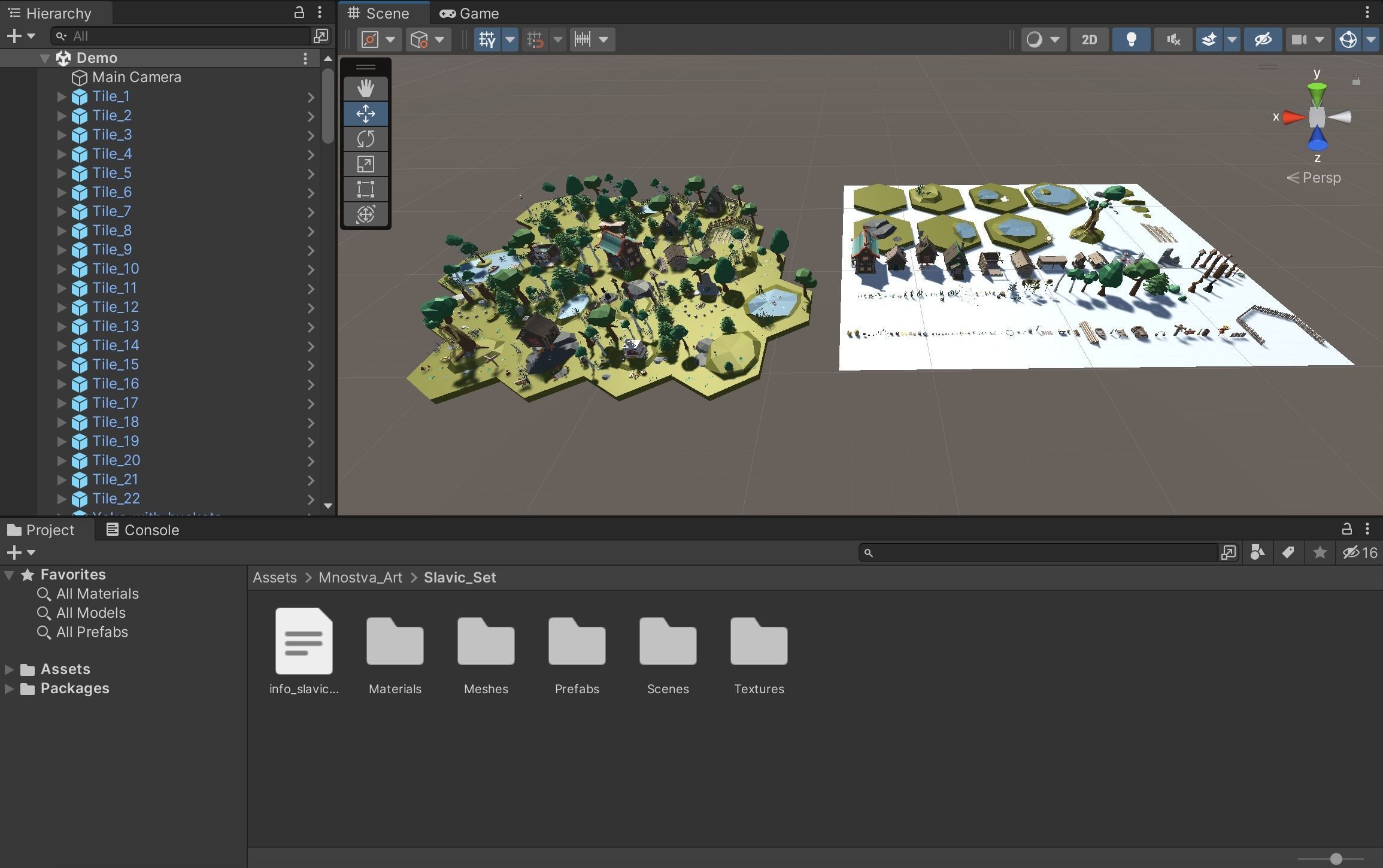
Task: Click Assets in the breadcrumb path
Action: (275, 578)
